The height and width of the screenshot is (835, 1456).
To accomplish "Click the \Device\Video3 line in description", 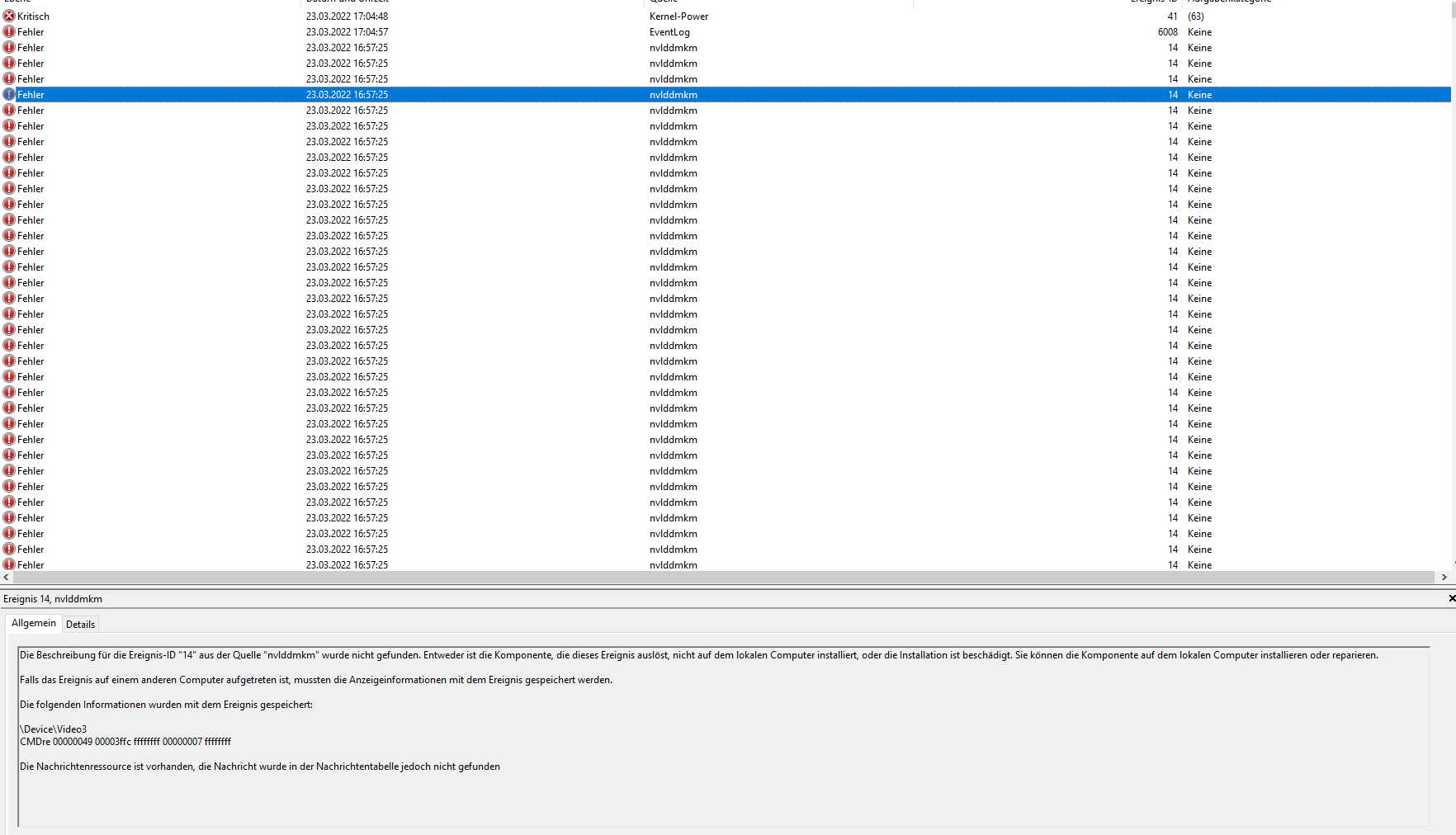I will 53,729.
